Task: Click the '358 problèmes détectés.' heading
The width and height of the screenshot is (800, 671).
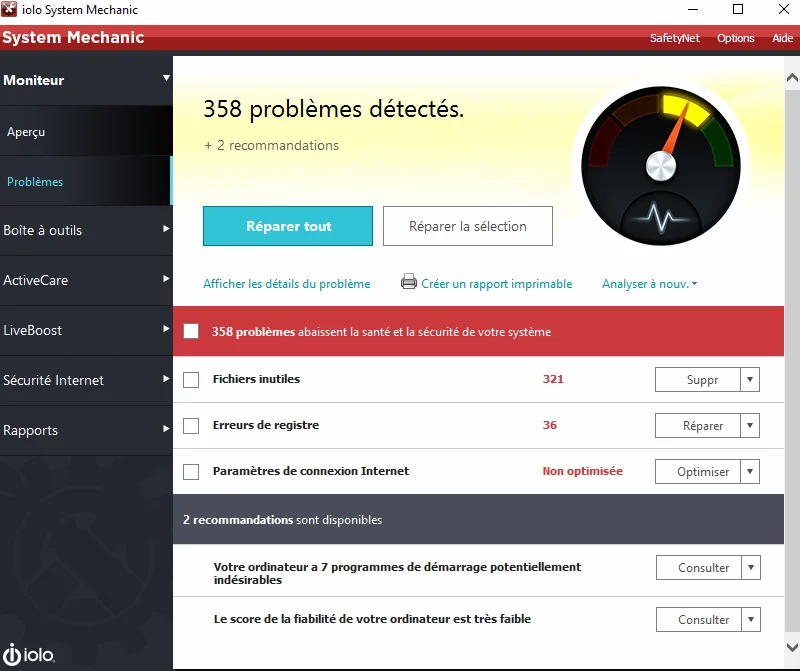Action: click(x=334, y=109)
